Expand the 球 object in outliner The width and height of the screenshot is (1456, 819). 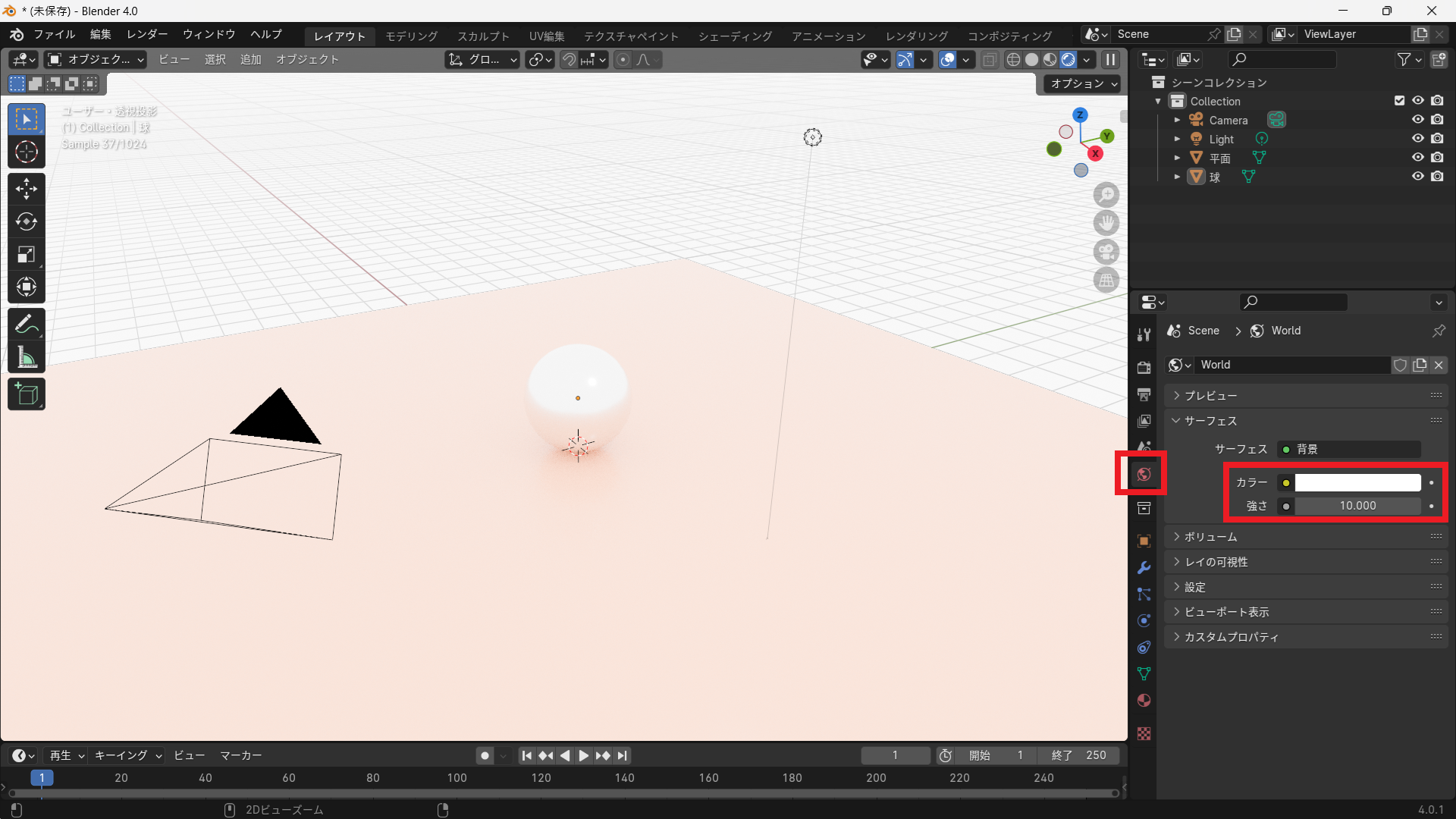(1177, 177)
